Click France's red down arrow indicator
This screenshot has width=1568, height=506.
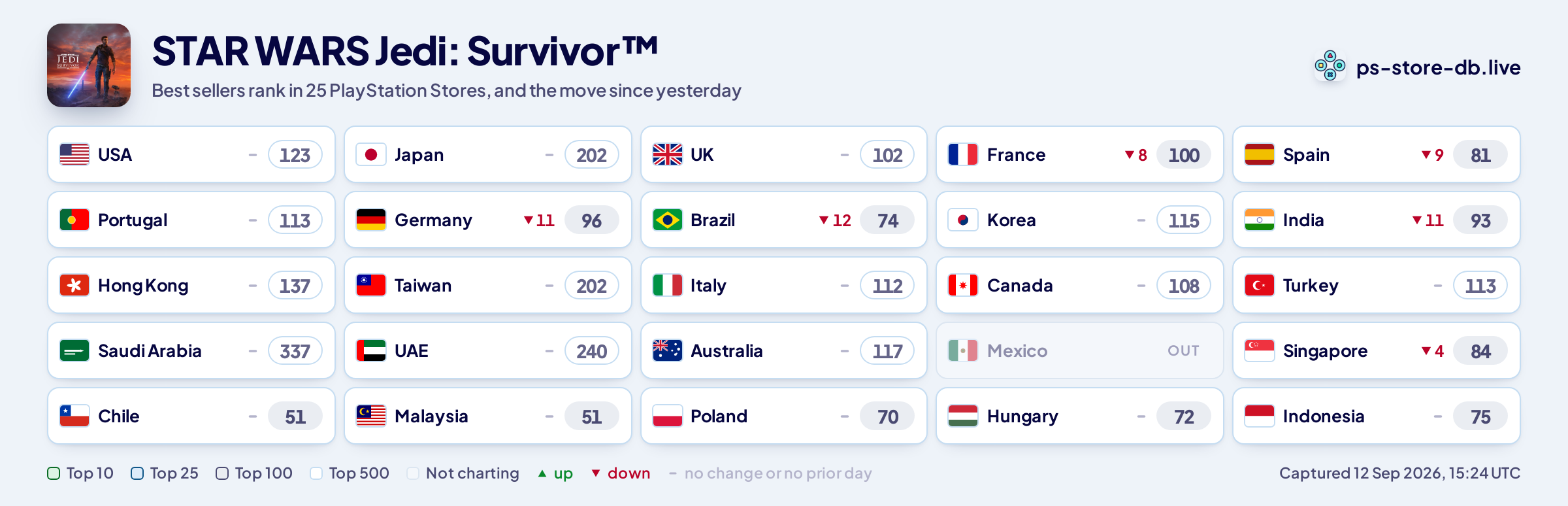1129,155
